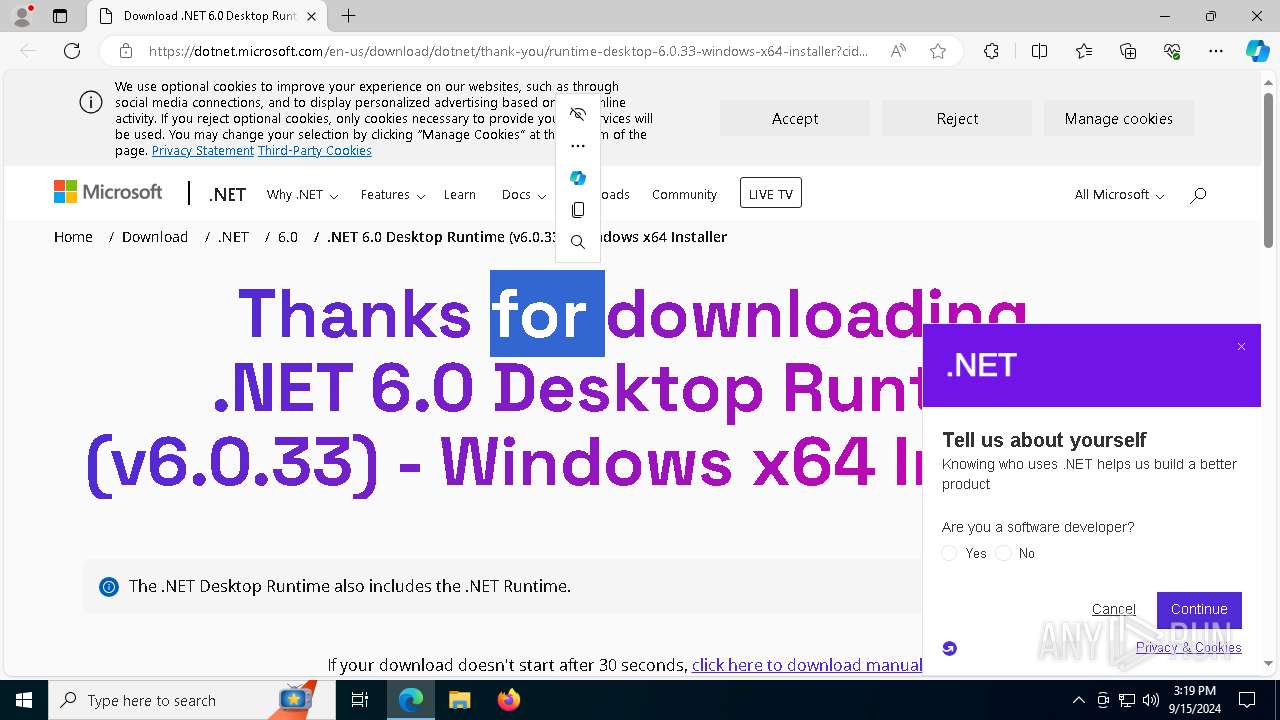1280x720 pixels.
Task: Open the Collections icon
Action: click(x=1128, y=51)
